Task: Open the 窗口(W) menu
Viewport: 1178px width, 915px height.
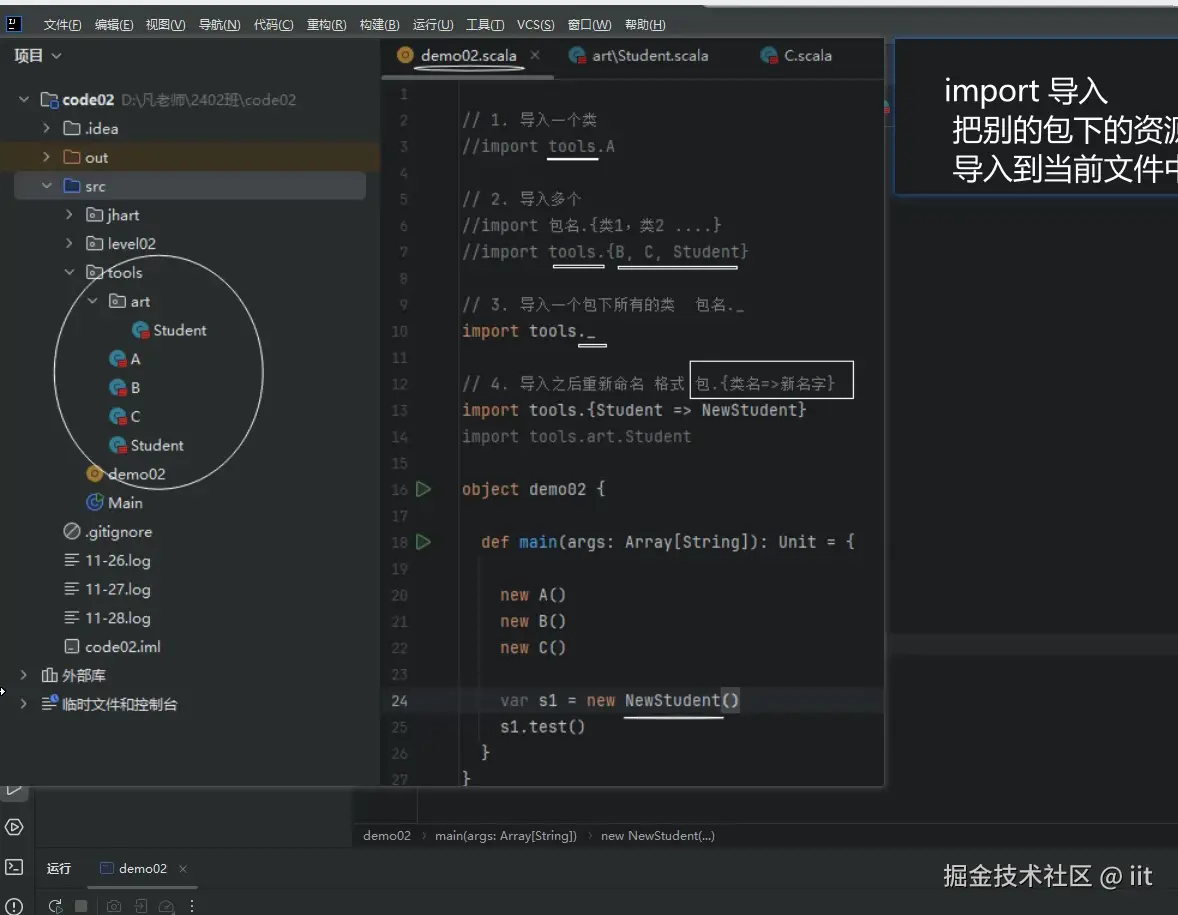Action: [589, 25]
